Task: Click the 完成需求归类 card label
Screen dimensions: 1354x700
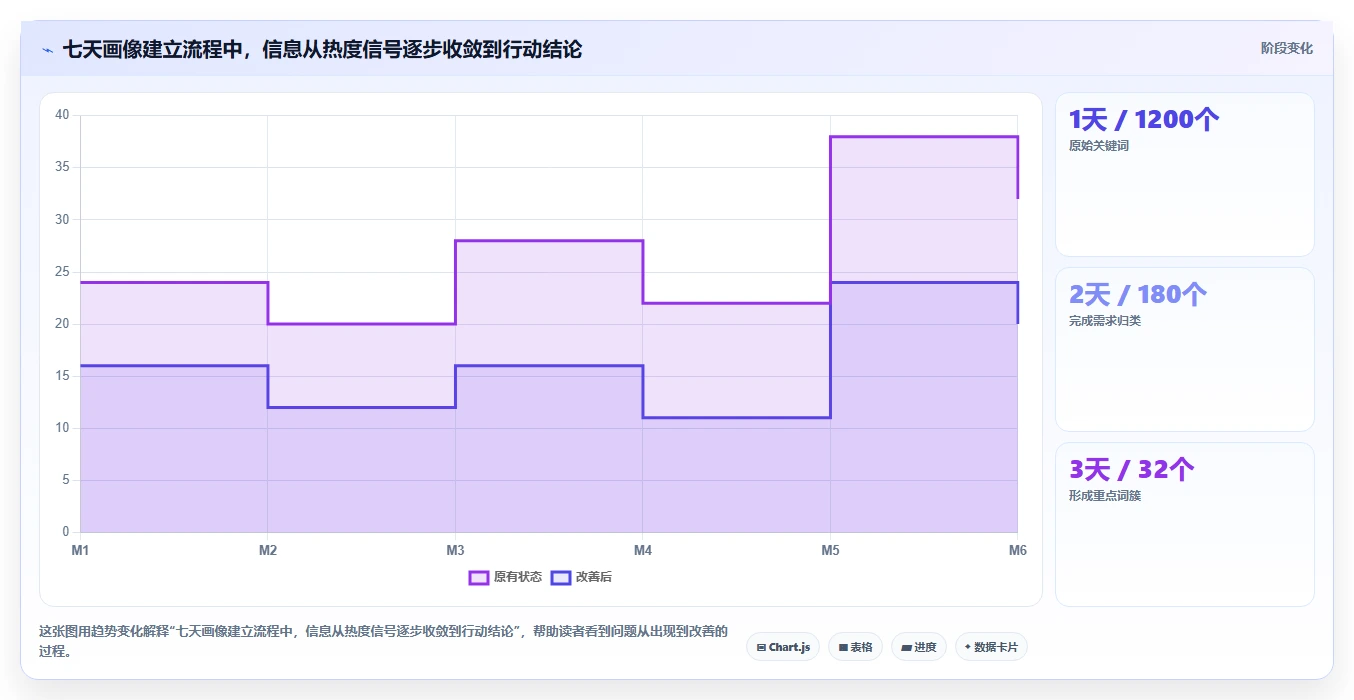Action: point(1105,321)
